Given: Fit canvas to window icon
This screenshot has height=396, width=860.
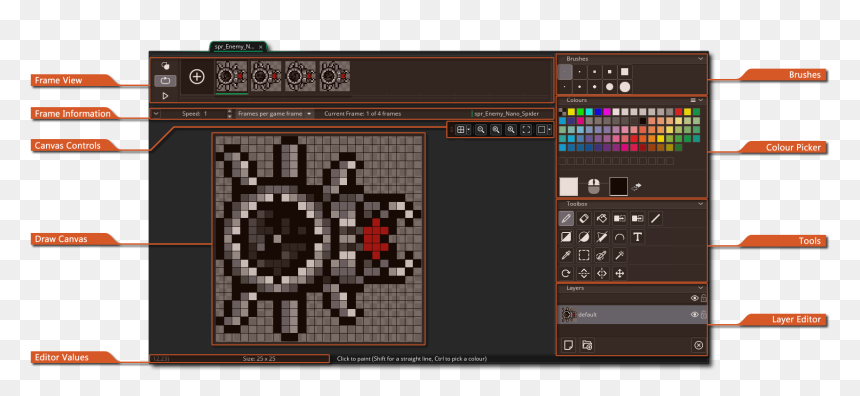Looking at the screenshot, I should pos(526,129).
